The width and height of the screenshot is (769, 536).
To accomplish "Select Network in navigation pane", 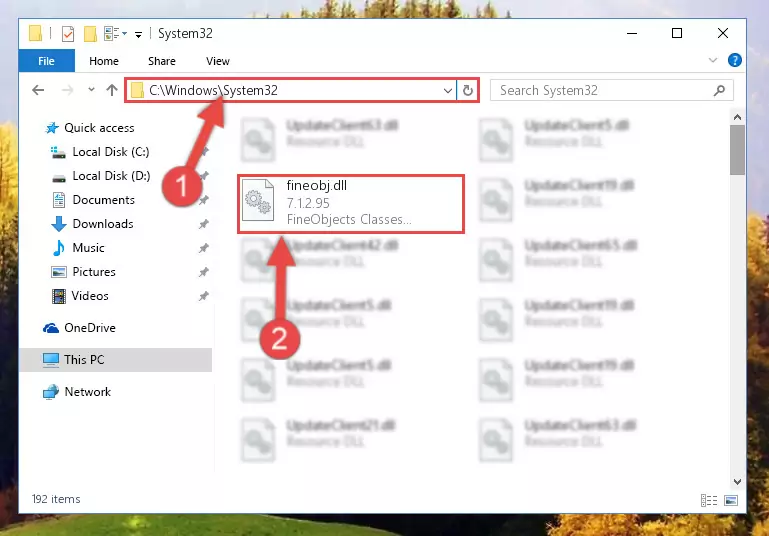I will [x=88, y=392].
